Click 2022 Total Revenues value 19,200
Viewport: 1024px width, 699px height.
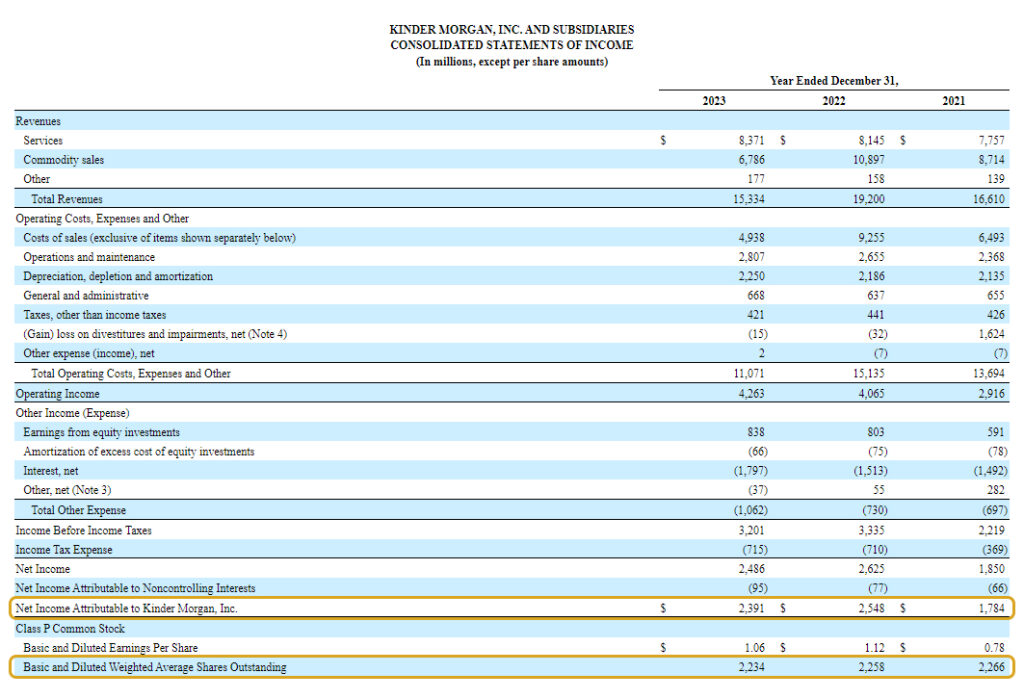tap(869, 199)
